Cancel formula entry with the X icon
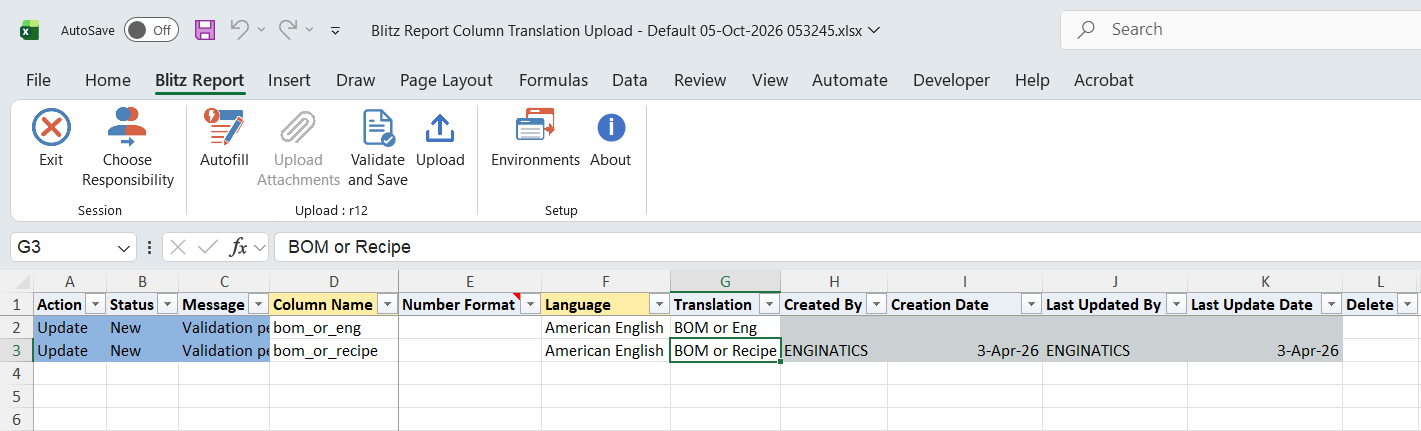Screen dimensions: 1421x431 click(x=178, y=247)
